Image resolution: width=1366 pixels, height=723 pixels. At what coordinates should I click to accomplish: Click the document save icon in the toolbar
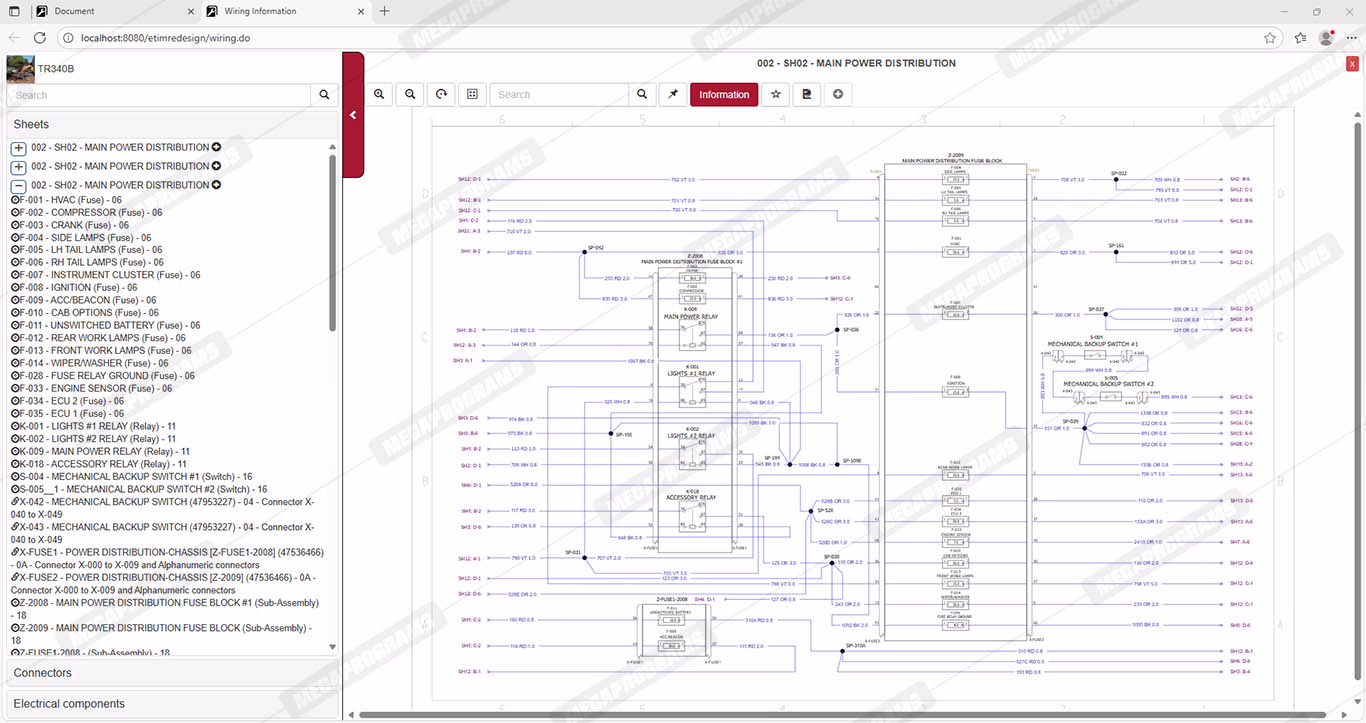click(x=806, y=94)
